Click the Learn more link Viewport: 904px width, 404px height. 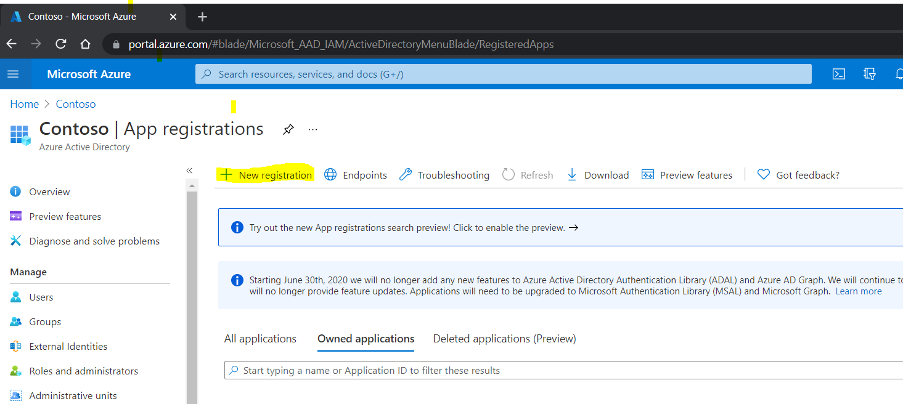click(x=858, y=292)
